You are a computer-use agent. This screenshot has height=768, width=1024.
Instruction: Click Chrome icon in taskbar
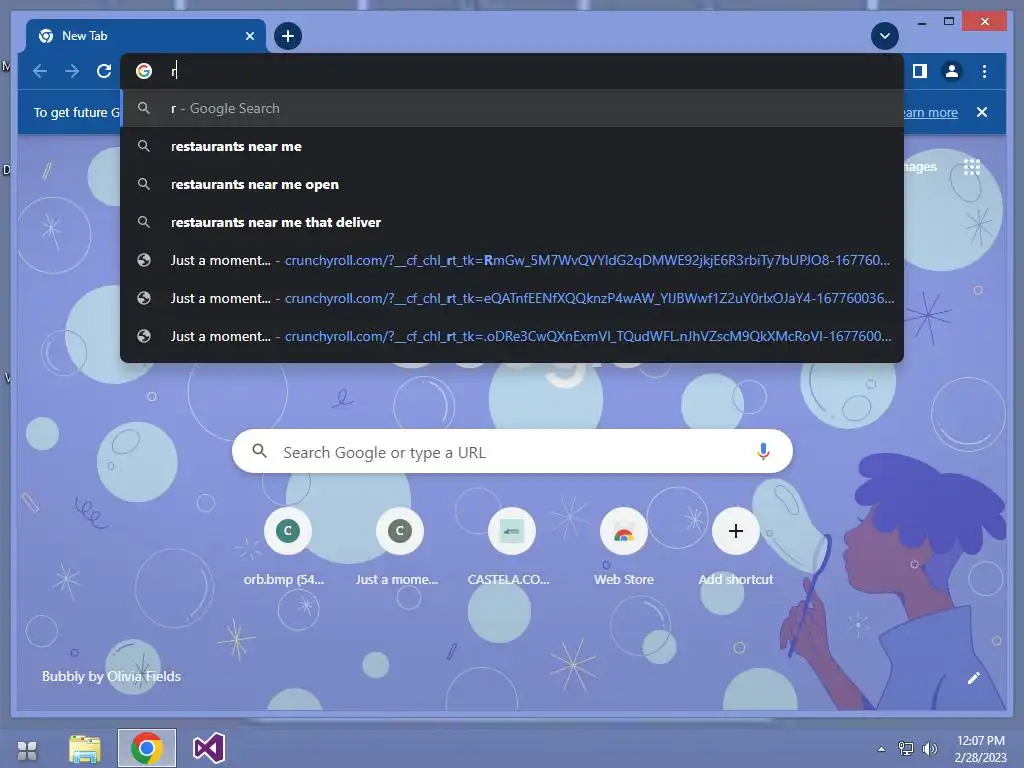[x=146, y=748]
